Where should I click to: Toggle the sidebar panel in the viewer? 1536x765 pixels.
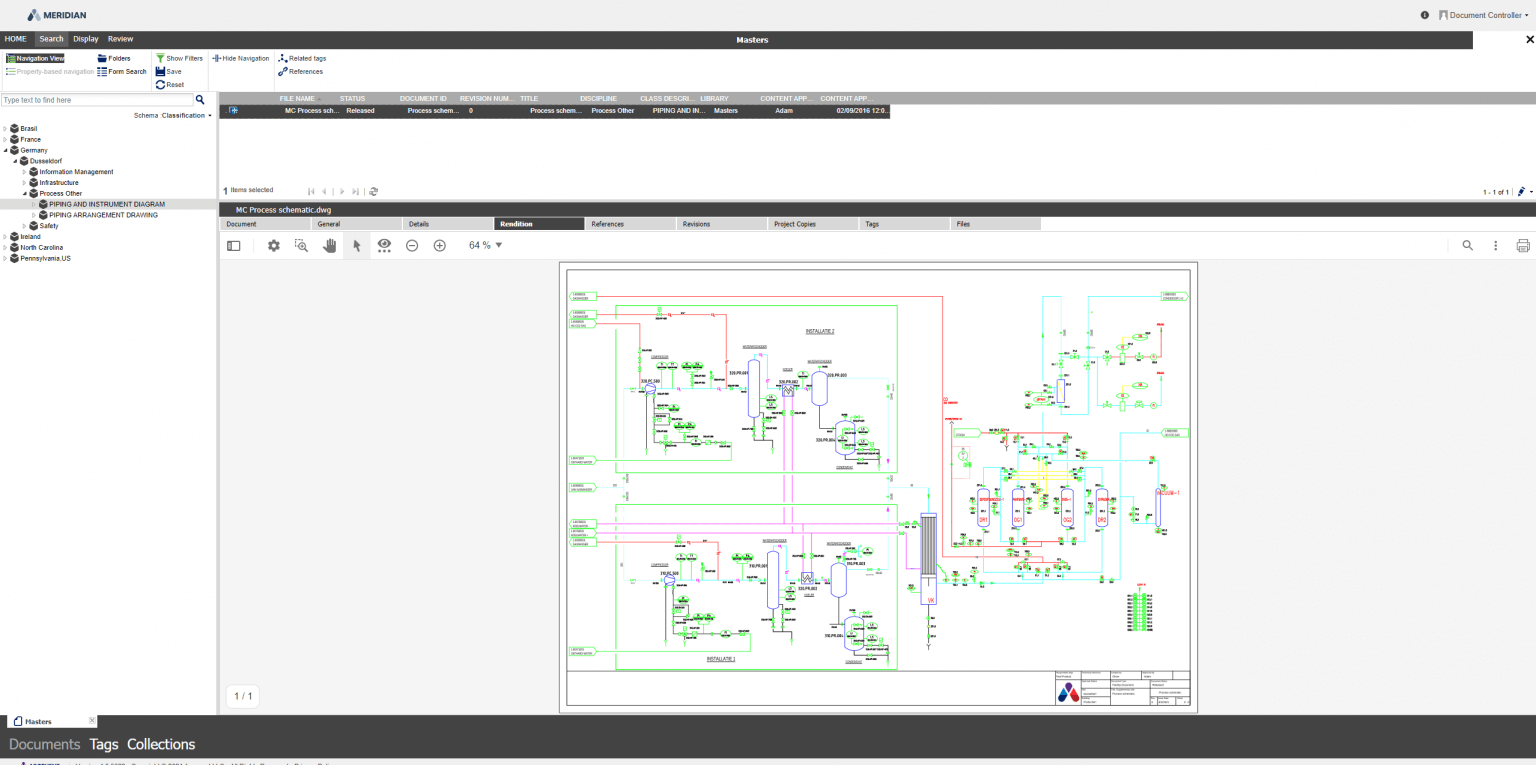233,245
